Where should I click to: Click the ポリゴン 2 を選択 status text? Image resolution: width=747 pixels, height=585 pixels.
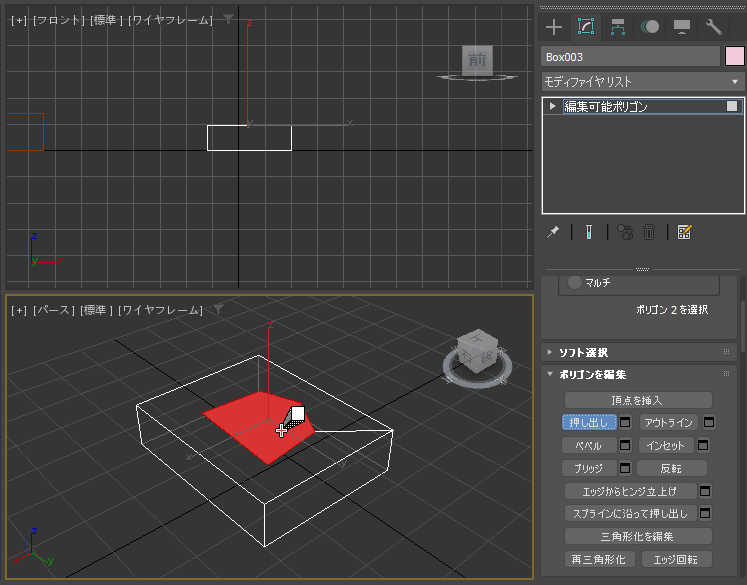click(x=672, y=310)
